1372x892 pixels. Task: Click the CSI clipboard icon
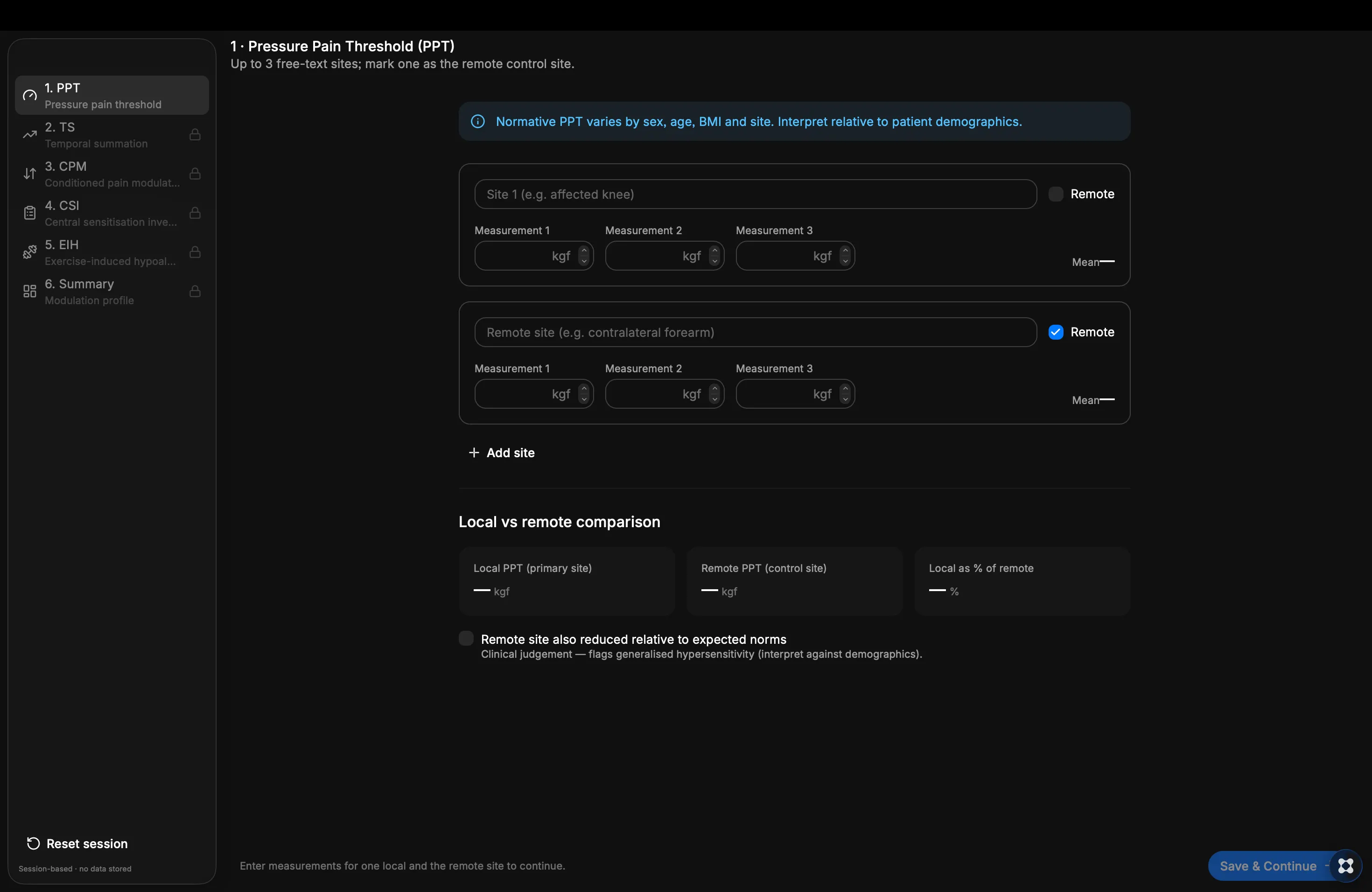pyautogui.click(x=29, y=213)
